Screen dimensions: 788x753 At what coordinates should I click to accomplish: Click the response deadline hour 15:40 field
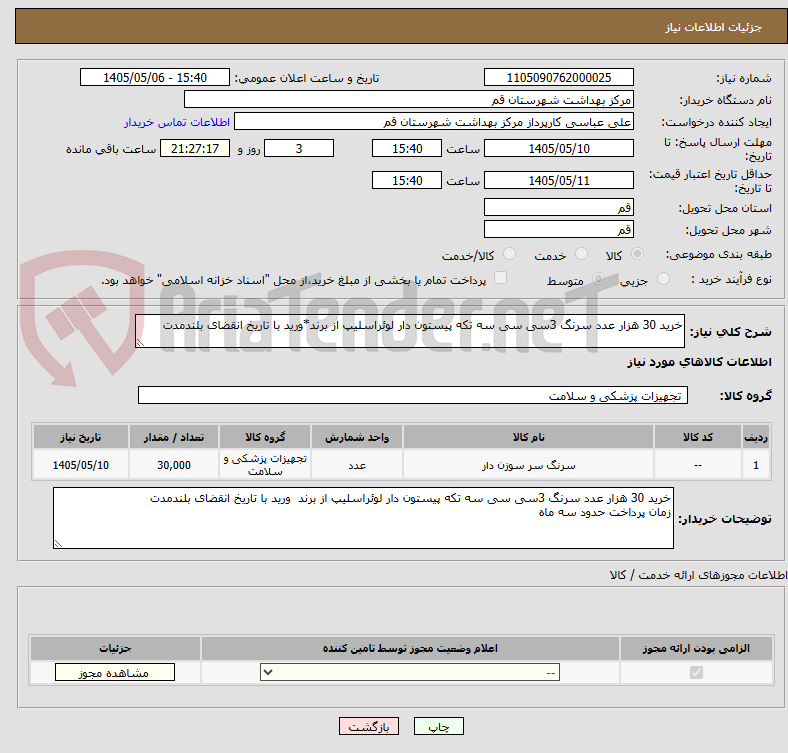click(x=407, y=148)
